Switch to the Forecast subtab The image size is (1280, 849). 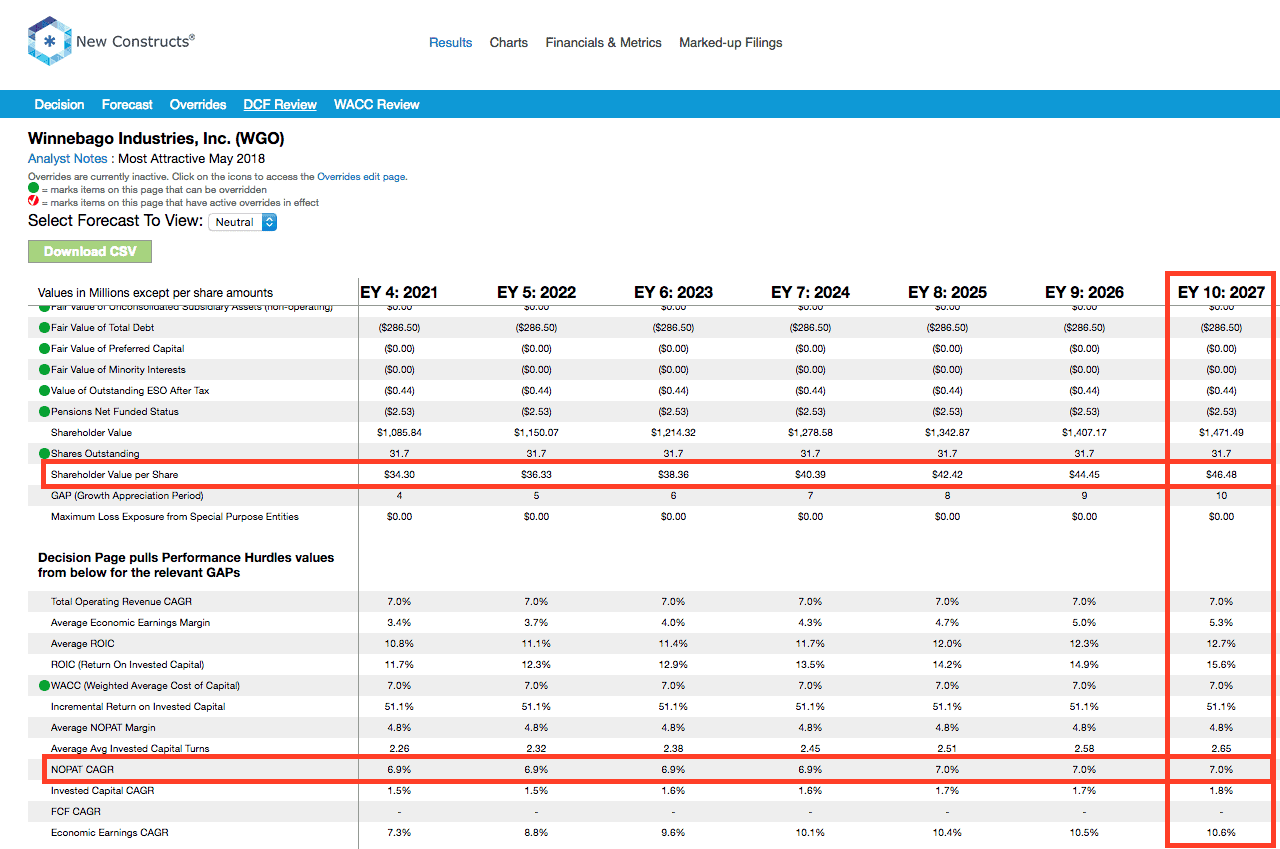coord(127,104)
